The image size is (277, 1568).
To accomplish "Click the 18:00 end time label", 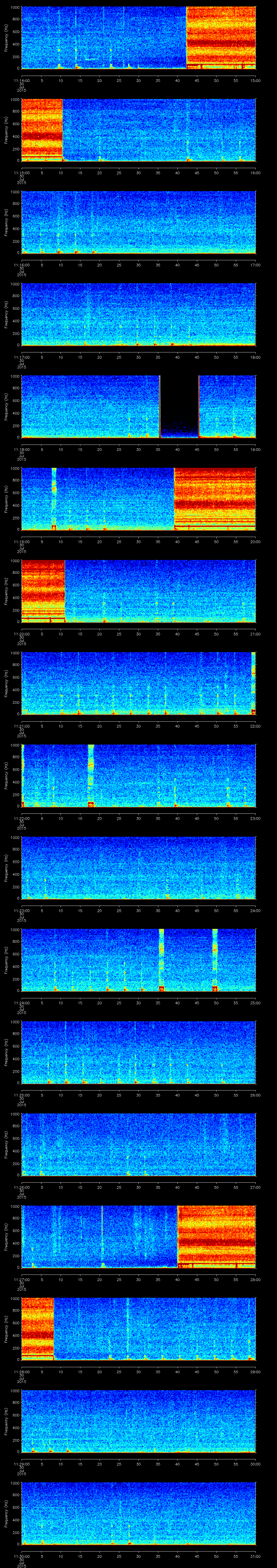I will click(255, 357).
